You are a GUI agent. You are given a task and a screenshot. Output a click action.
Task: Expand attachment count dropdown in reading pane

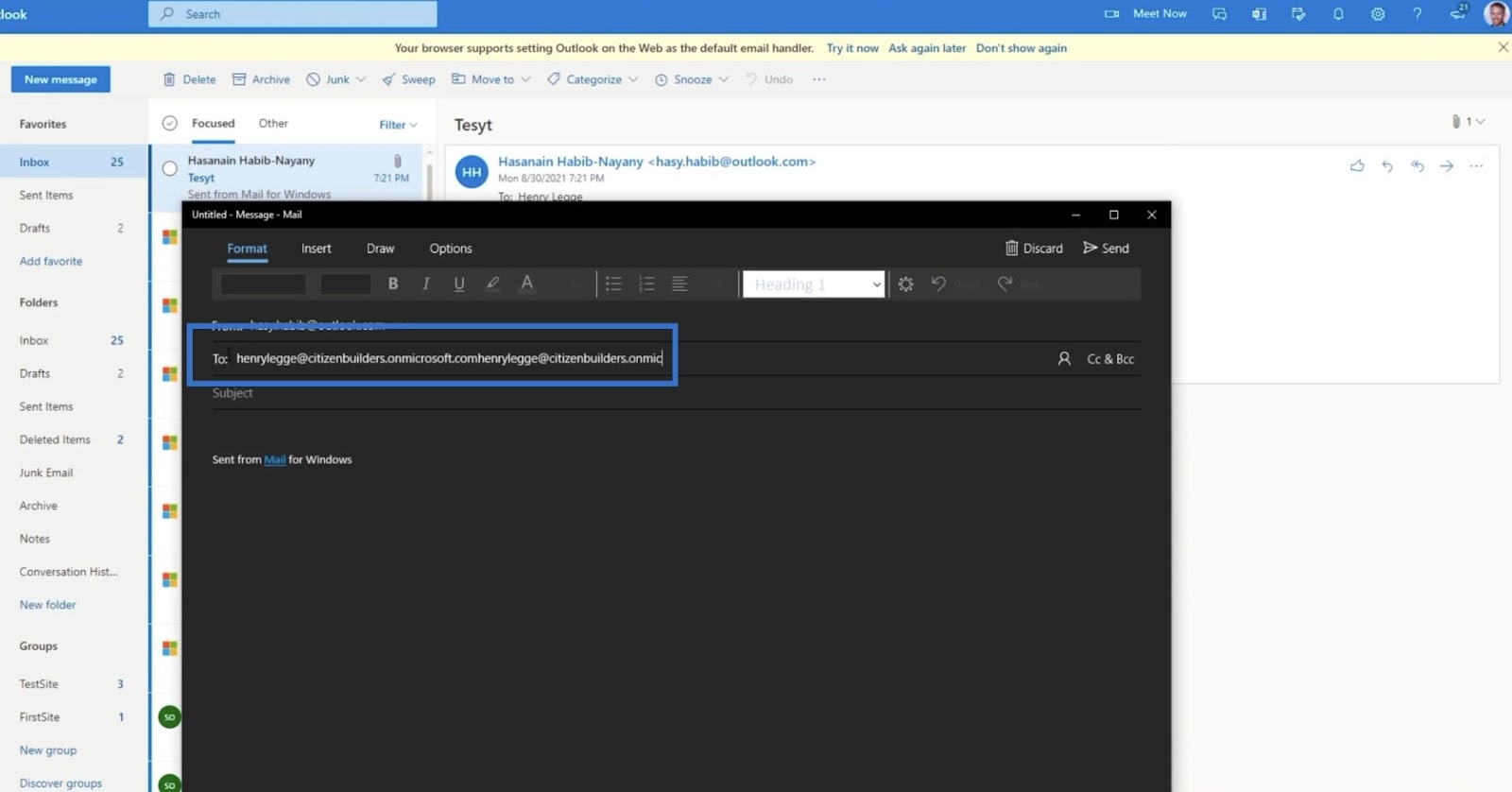click(1480, 121)
